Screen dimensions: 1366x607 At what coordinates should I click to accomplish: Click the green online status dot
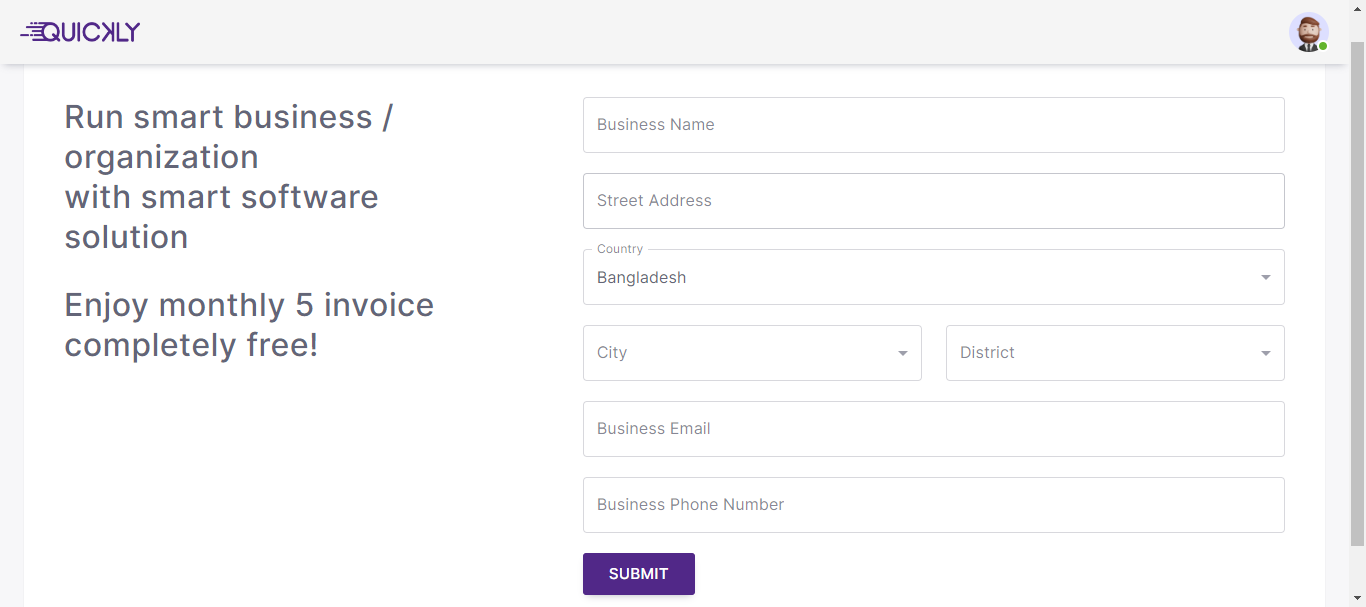1323,46
